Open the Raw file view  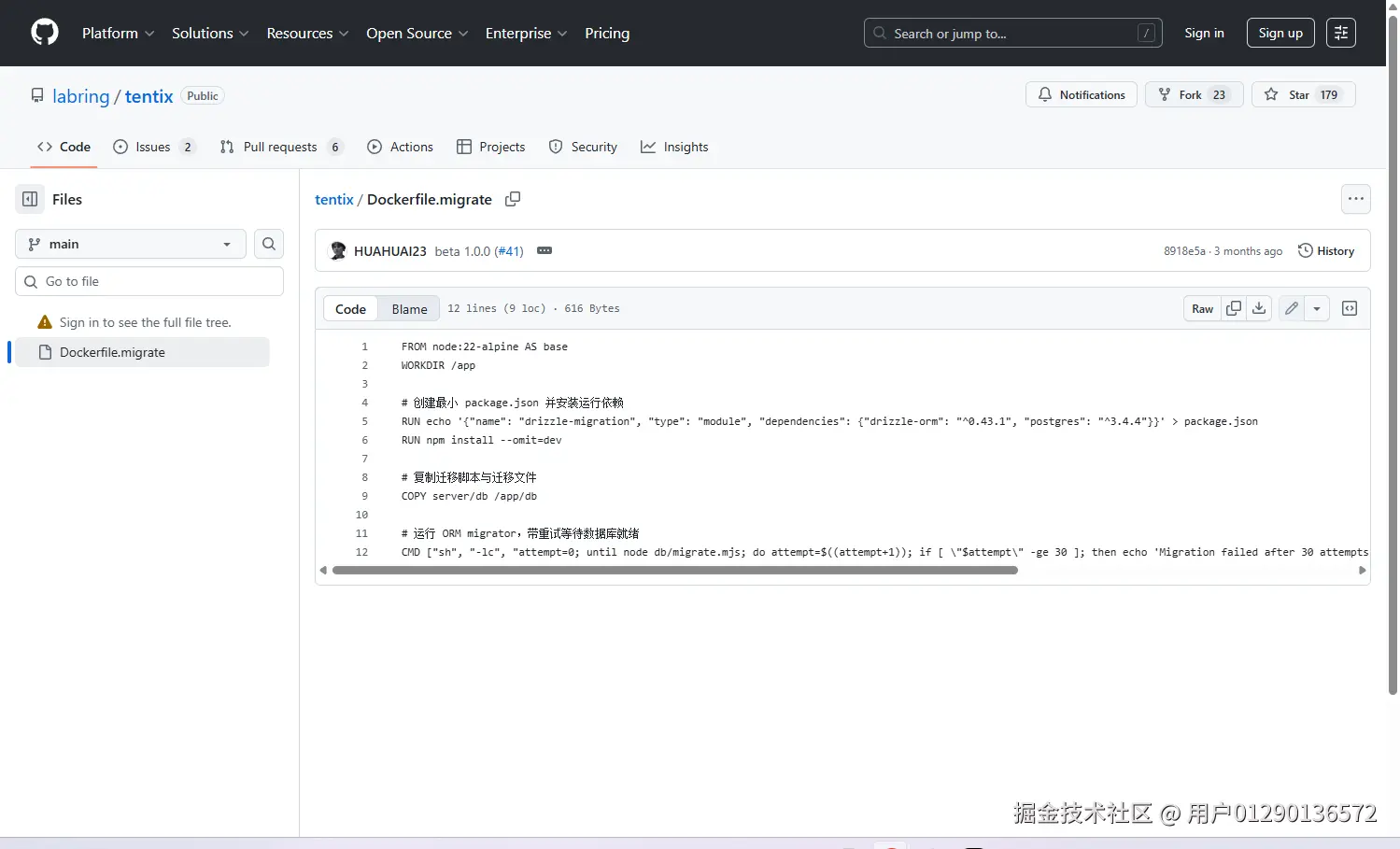pos(1202,308)
